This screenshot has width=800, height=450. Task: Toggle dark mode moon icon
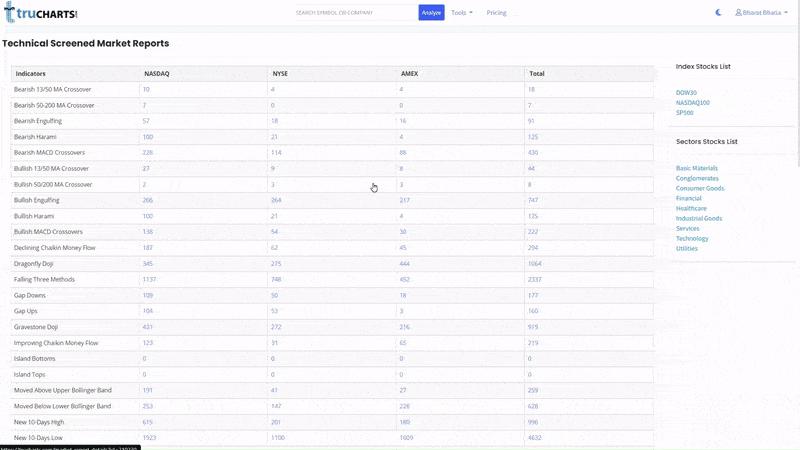pyautogui.click(x=718, y=13)
